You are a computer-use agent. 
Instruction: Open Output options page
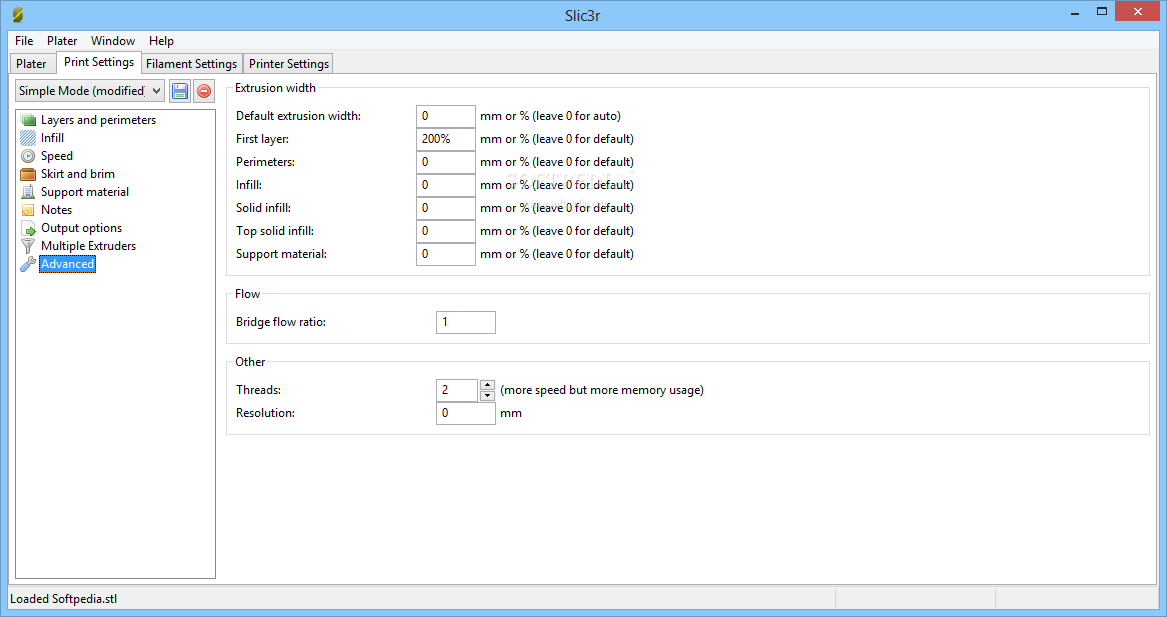(81, 228)
